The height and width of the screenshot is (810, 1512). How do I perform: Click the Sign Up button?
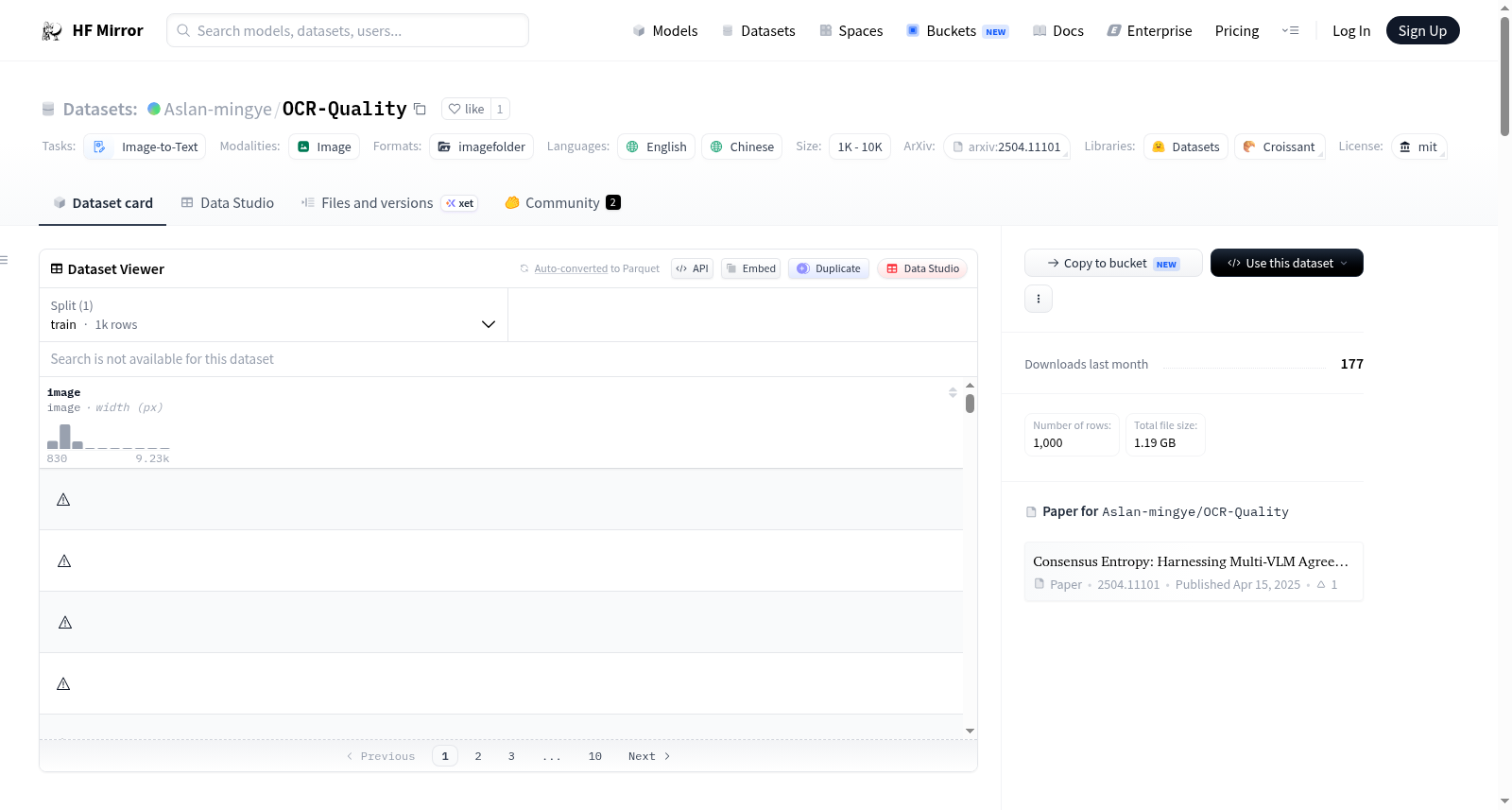(x=1422, y=30)
